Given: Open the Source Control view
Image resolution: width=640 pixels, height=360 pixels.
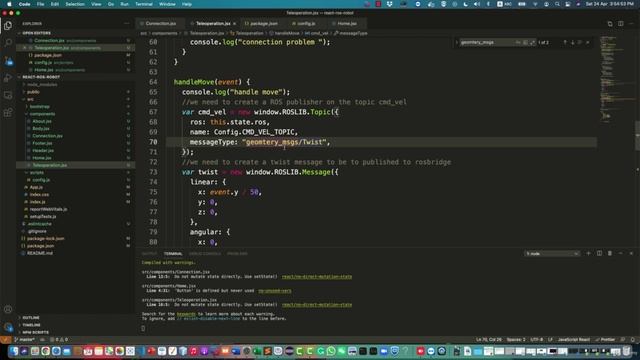Looking at the screenshot, I should tap(8, 61).
